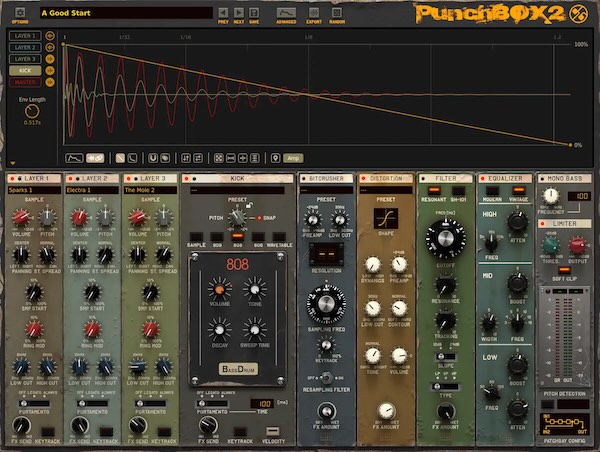Choose the linear curve segment icon
The height and width of the screenshot is (452, 600).
pyautogui.click(x=120, y=158)
